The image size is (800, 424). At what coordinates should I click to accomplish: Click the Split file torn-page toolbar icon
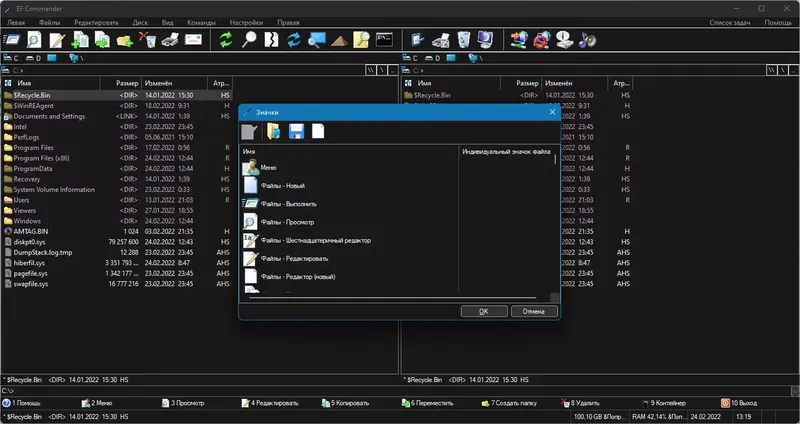point(271,40)
